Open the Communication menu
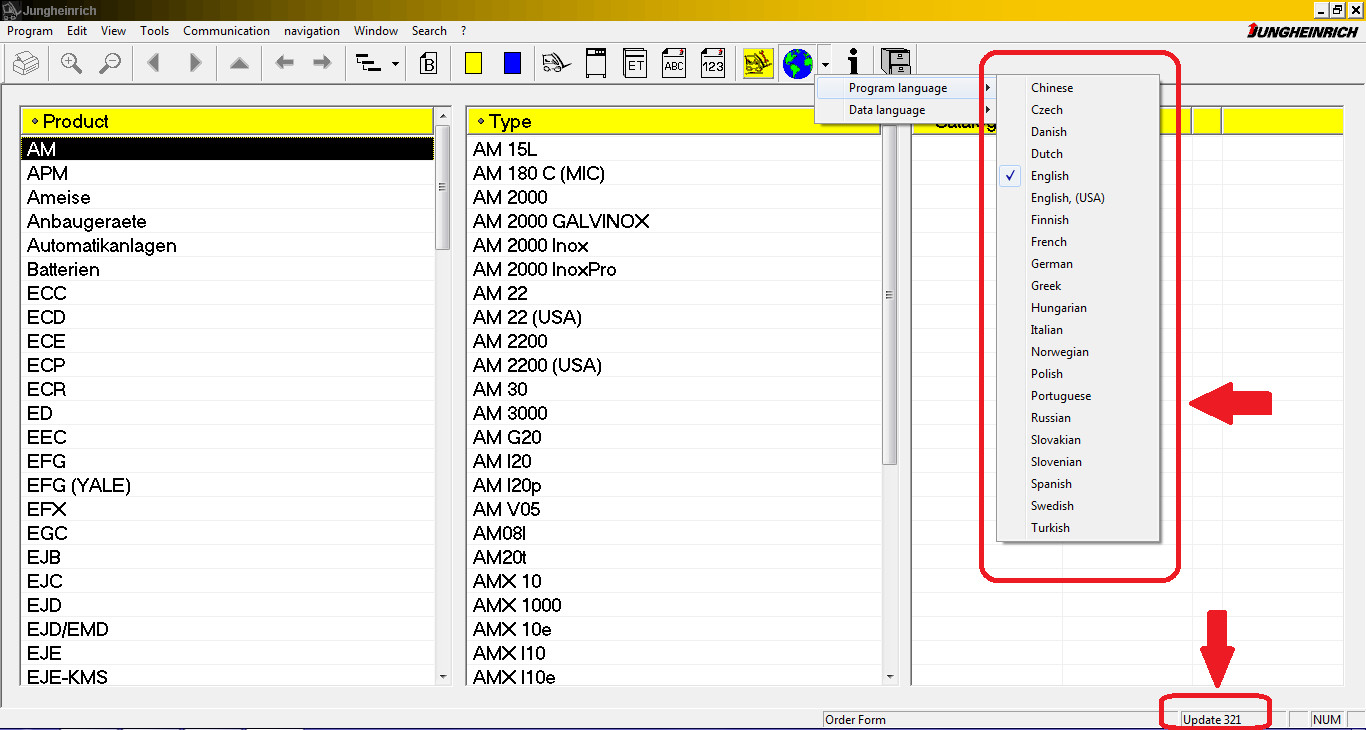1366x730 pixels. [226, 31]
